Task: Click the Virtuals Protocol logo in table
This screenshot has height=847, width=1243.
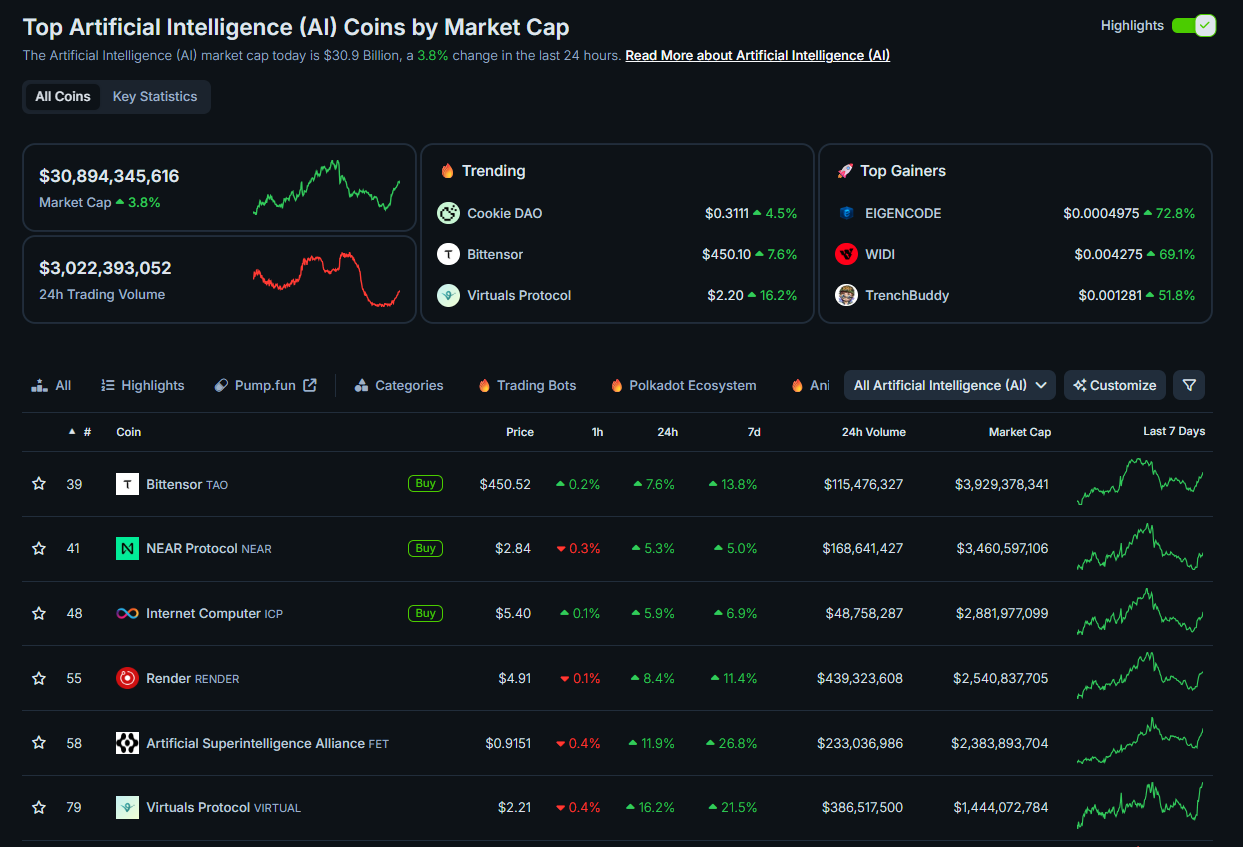Action: pos(127,807)
